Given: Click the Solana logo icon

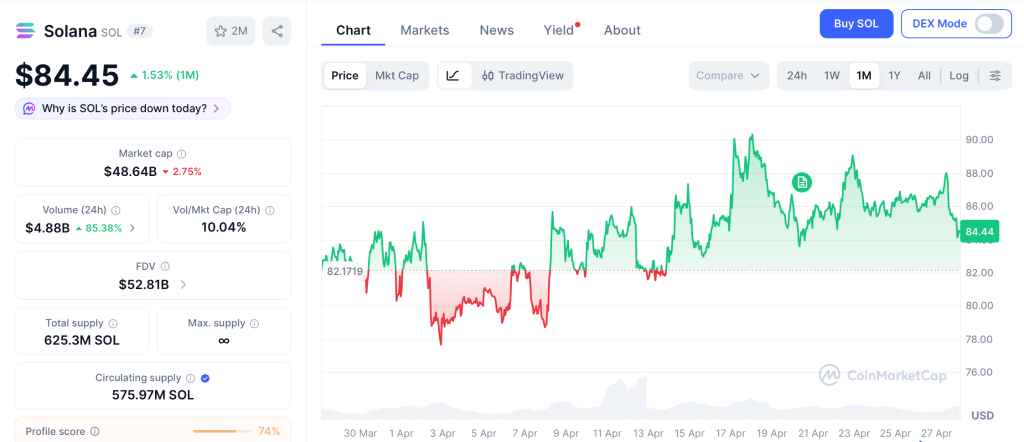Looking at the screenshot, I should click(25, 31).
